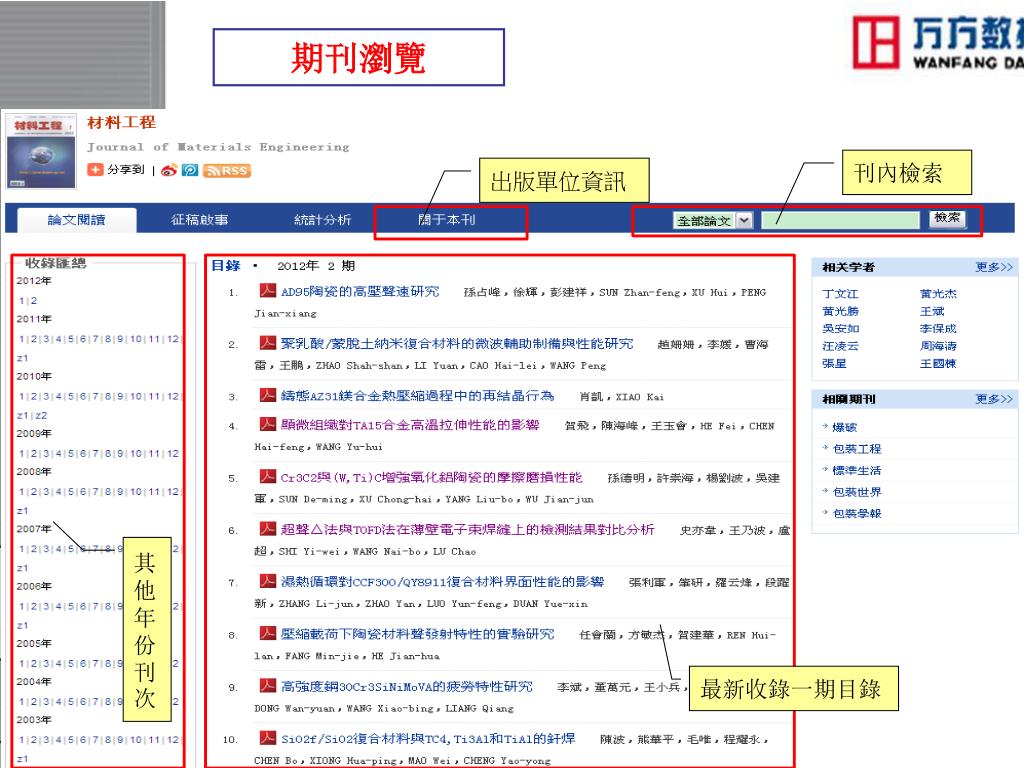This screenshot has height=768, width=1024.
Task: Open article 超聲△法與TOFD法
Action: [x=468, y=530]
